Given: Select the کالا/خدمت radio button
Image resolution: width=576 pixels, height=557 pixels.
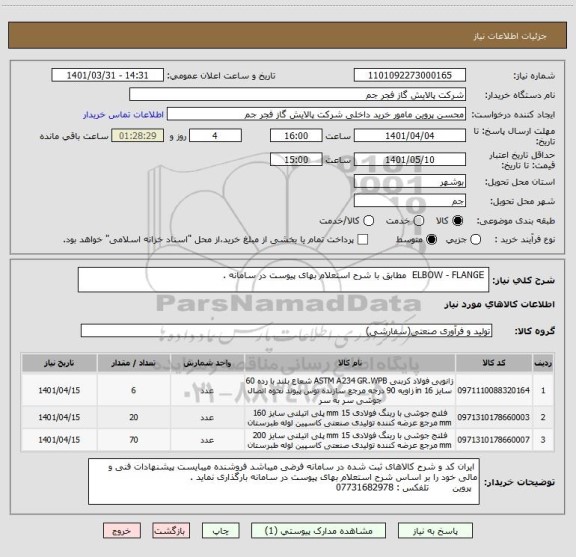Looking at the screenshot, I should [368, 221].
